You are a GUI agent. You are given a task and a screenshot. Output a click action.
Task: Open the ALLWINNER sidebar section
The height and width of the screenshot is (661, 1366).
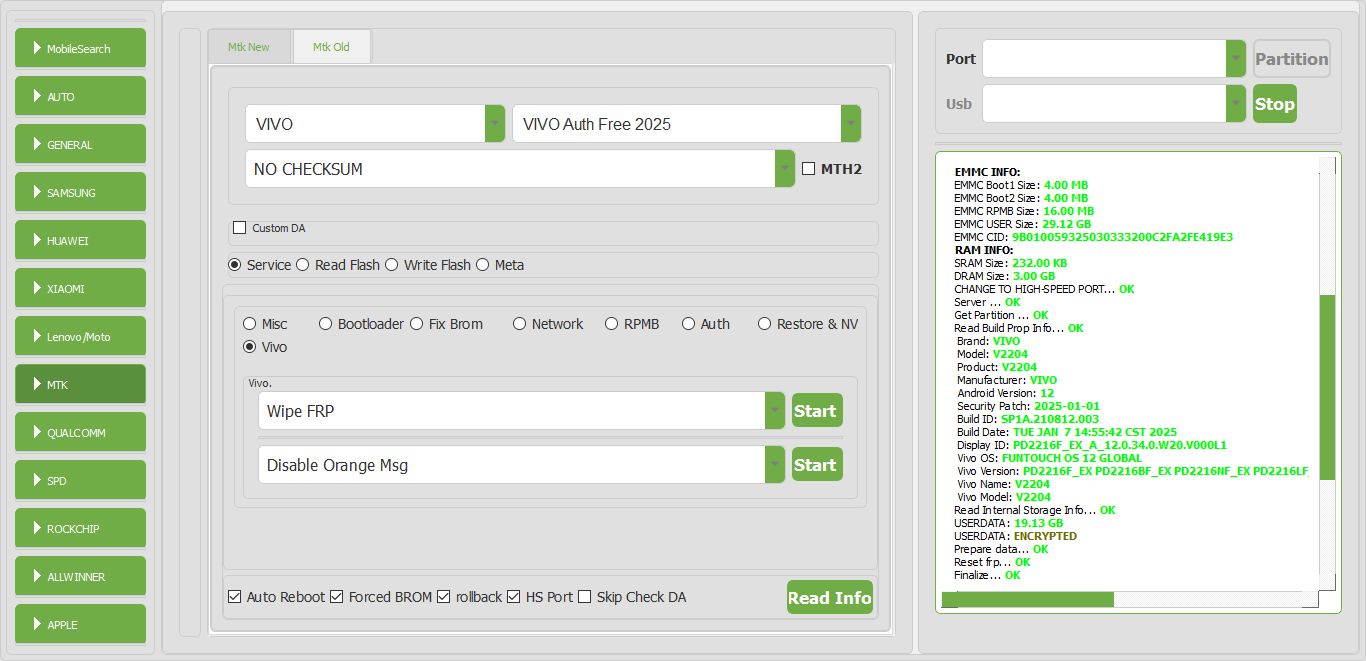80,576
